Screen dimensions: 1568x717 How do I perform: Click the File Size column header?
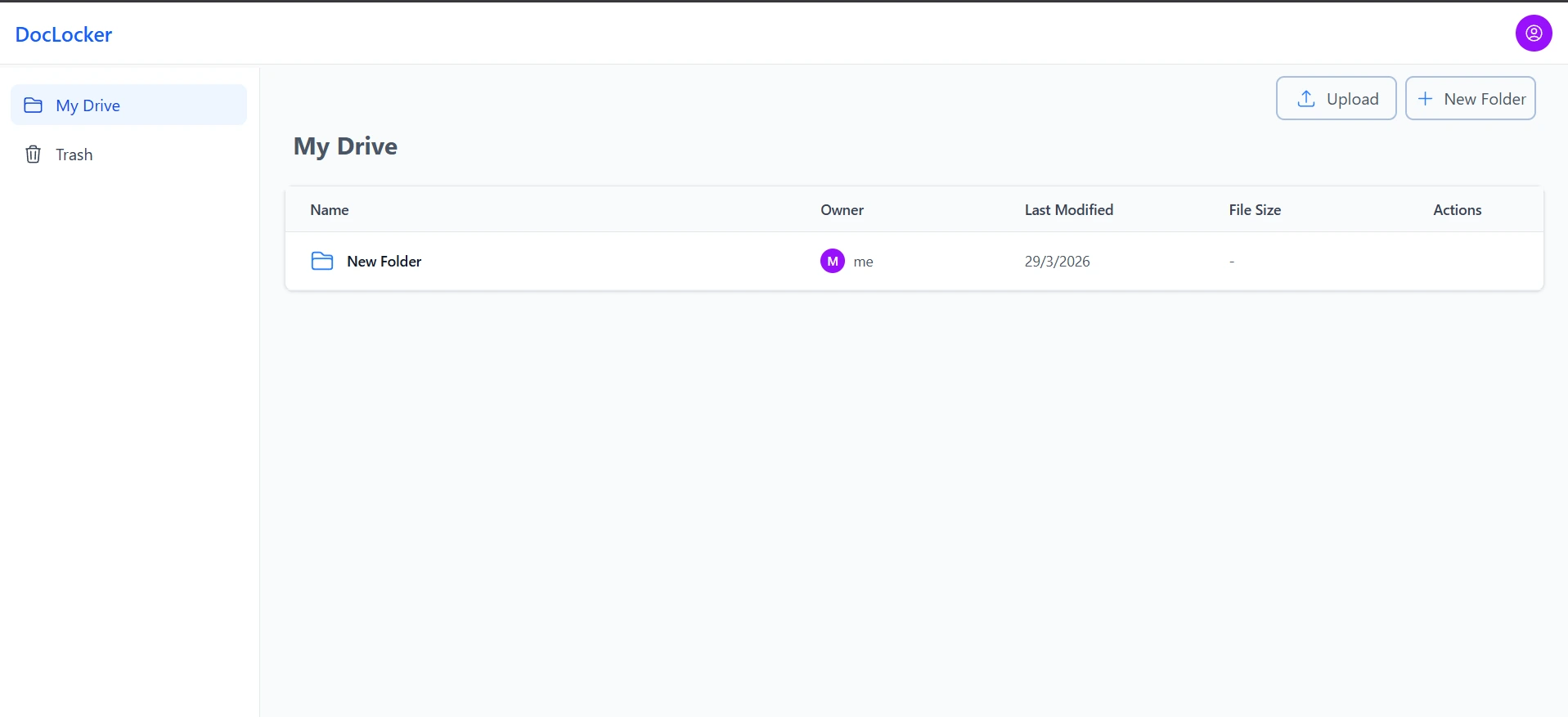click(x=1255, y=210)
